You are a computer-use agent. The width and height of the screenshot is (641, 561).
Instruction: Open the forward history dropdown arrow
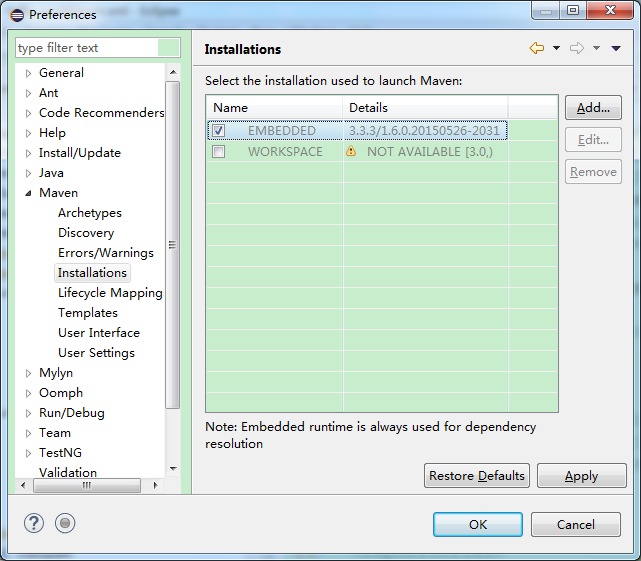click(596, 48)
